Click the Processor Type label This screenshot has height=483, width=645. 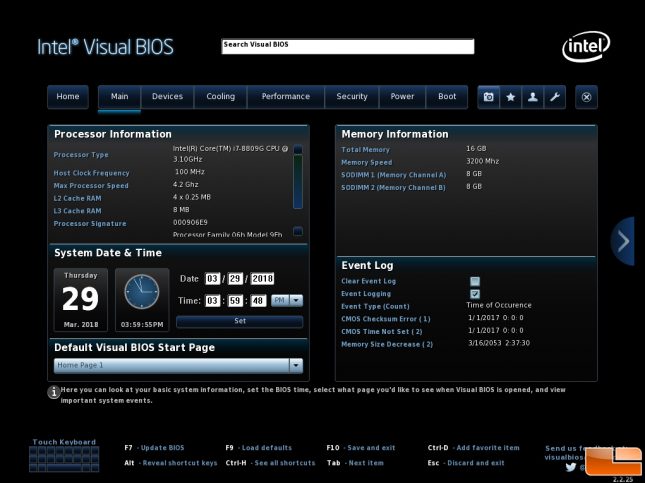(81, 155)
